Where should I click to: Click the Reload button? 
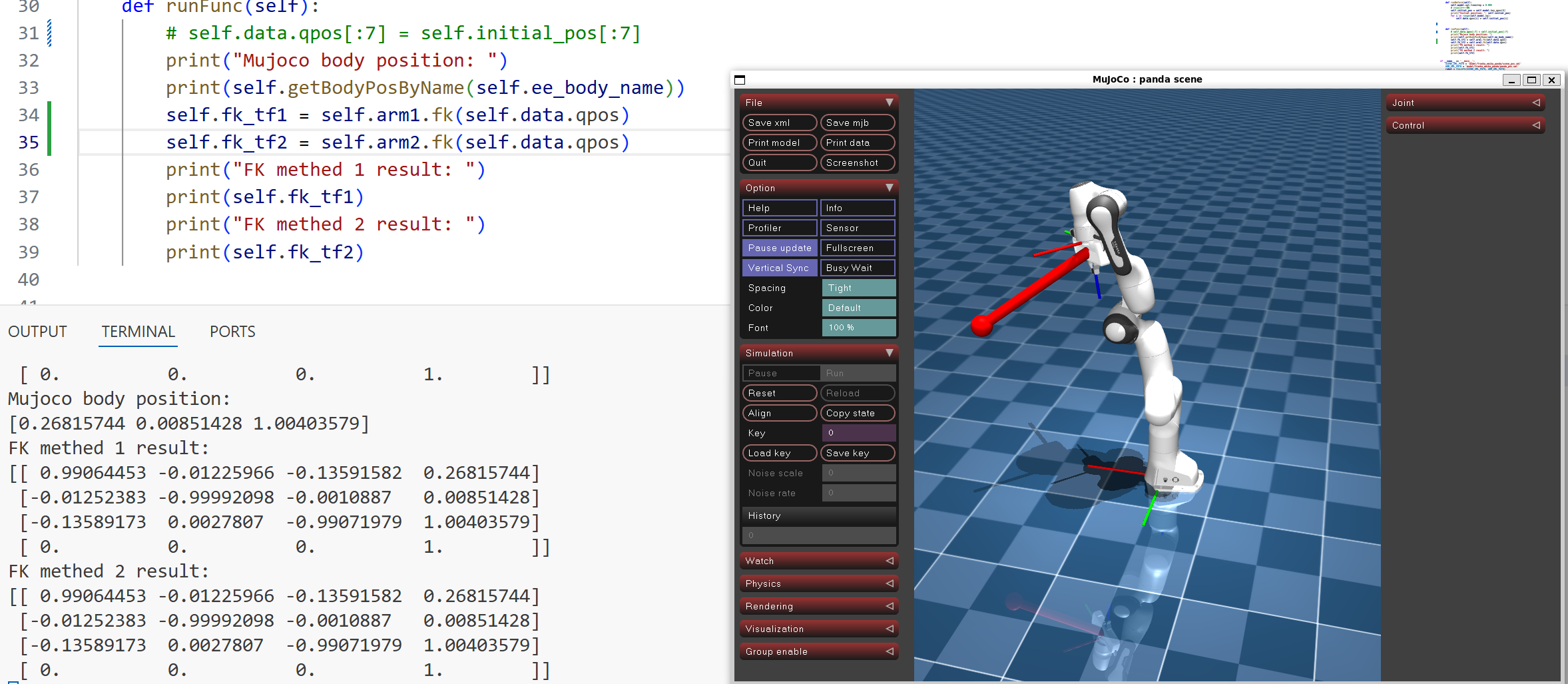pyautogui.click(x=858, y=393)
